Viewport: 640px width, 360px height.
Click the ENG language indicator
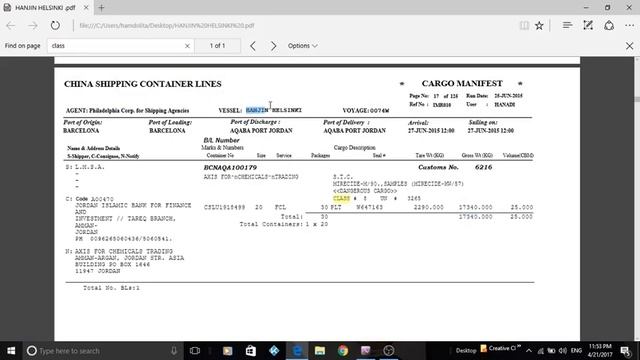[x=576, y=351]
